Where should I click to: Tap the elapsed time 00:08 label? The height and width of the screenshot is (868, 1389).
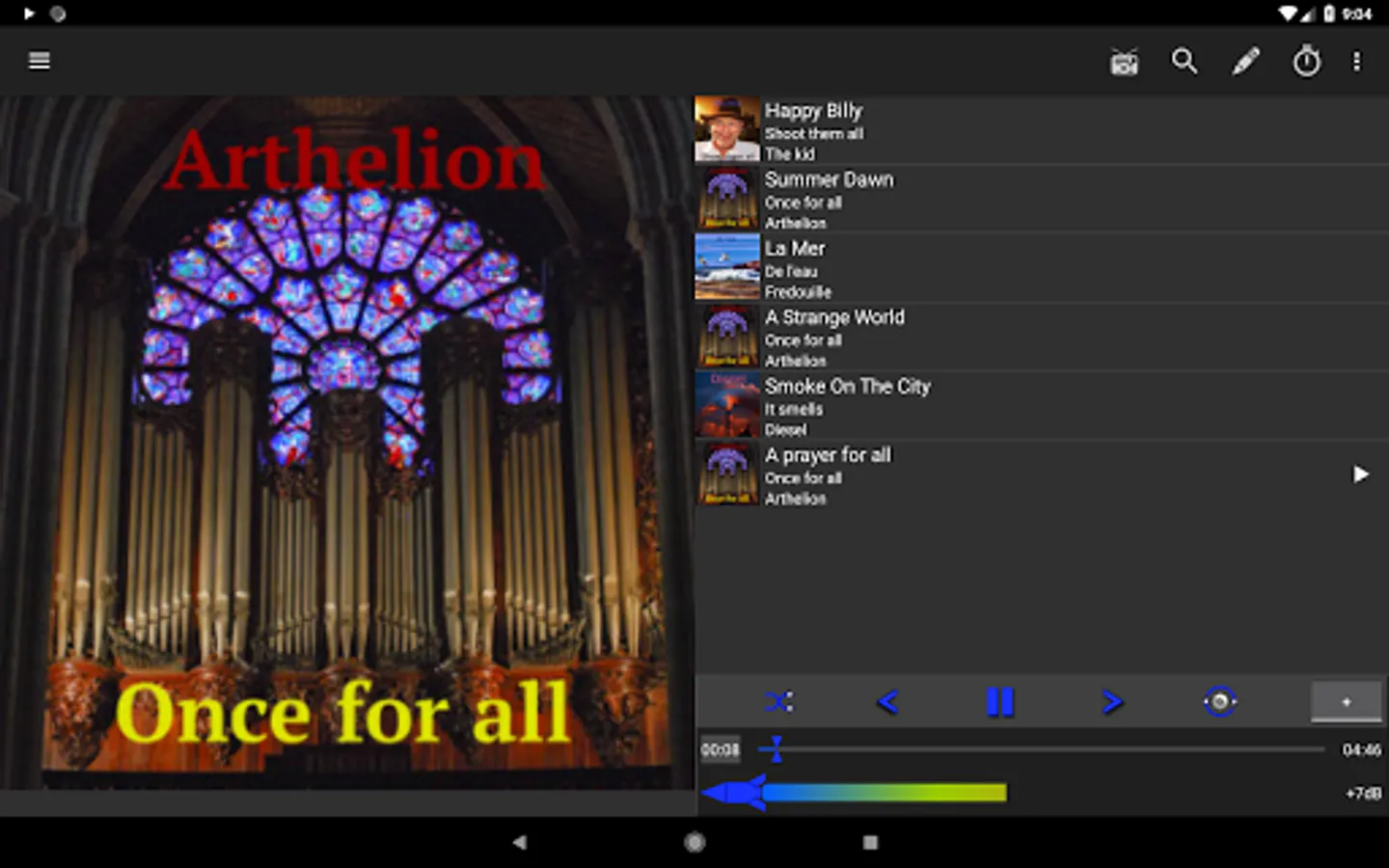pyautogui.click(x=721, y=749)
